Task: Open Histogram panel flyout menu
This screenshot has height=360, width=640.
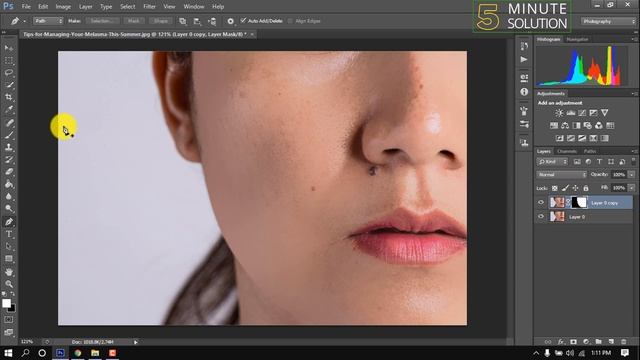Action: click(x=634, y=39)
